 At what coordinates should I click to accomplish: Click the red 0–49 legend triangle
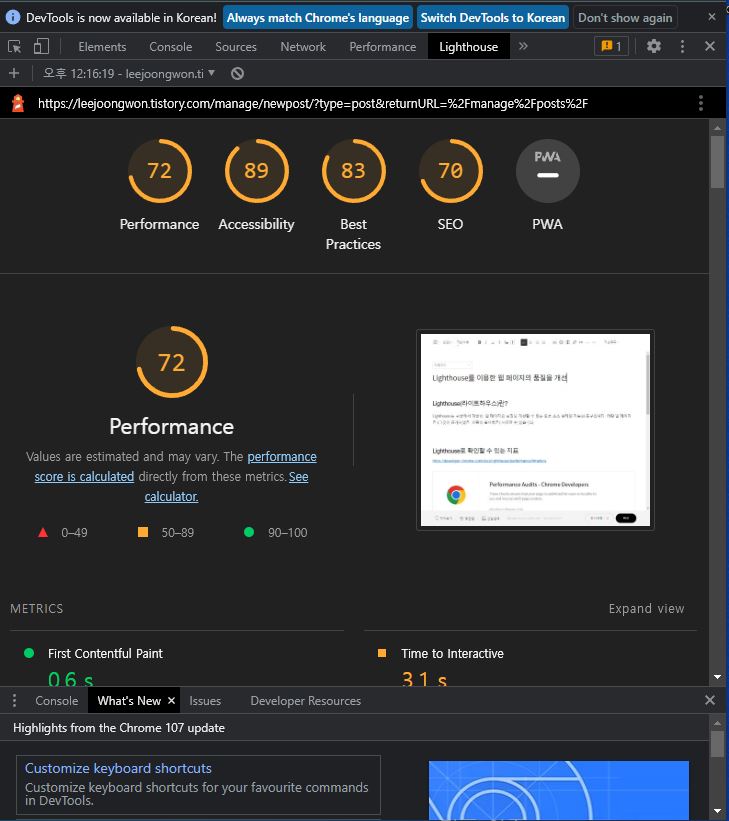pyautogui.click(x=43, y=532)
